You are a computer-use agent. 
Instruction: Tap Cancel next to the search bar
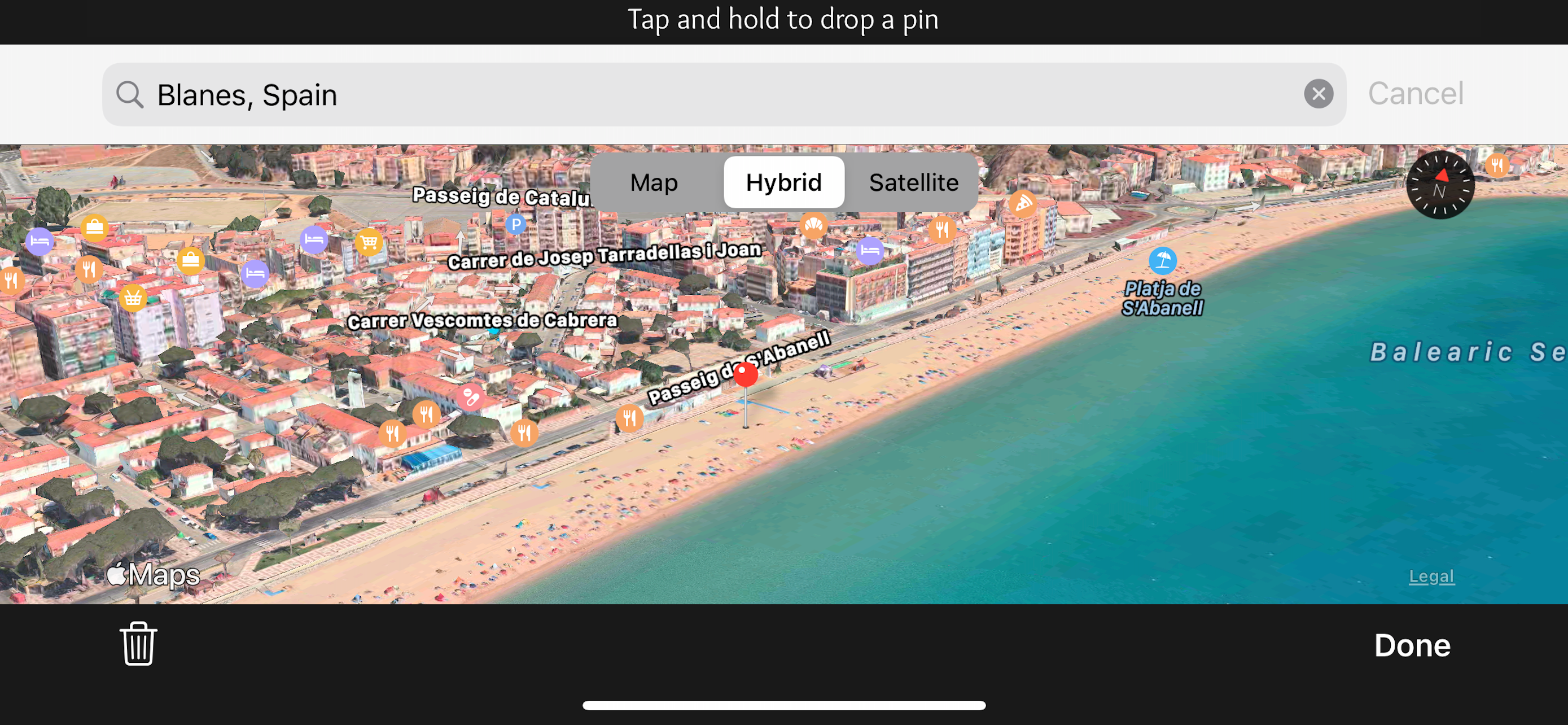click(1415, 94)
